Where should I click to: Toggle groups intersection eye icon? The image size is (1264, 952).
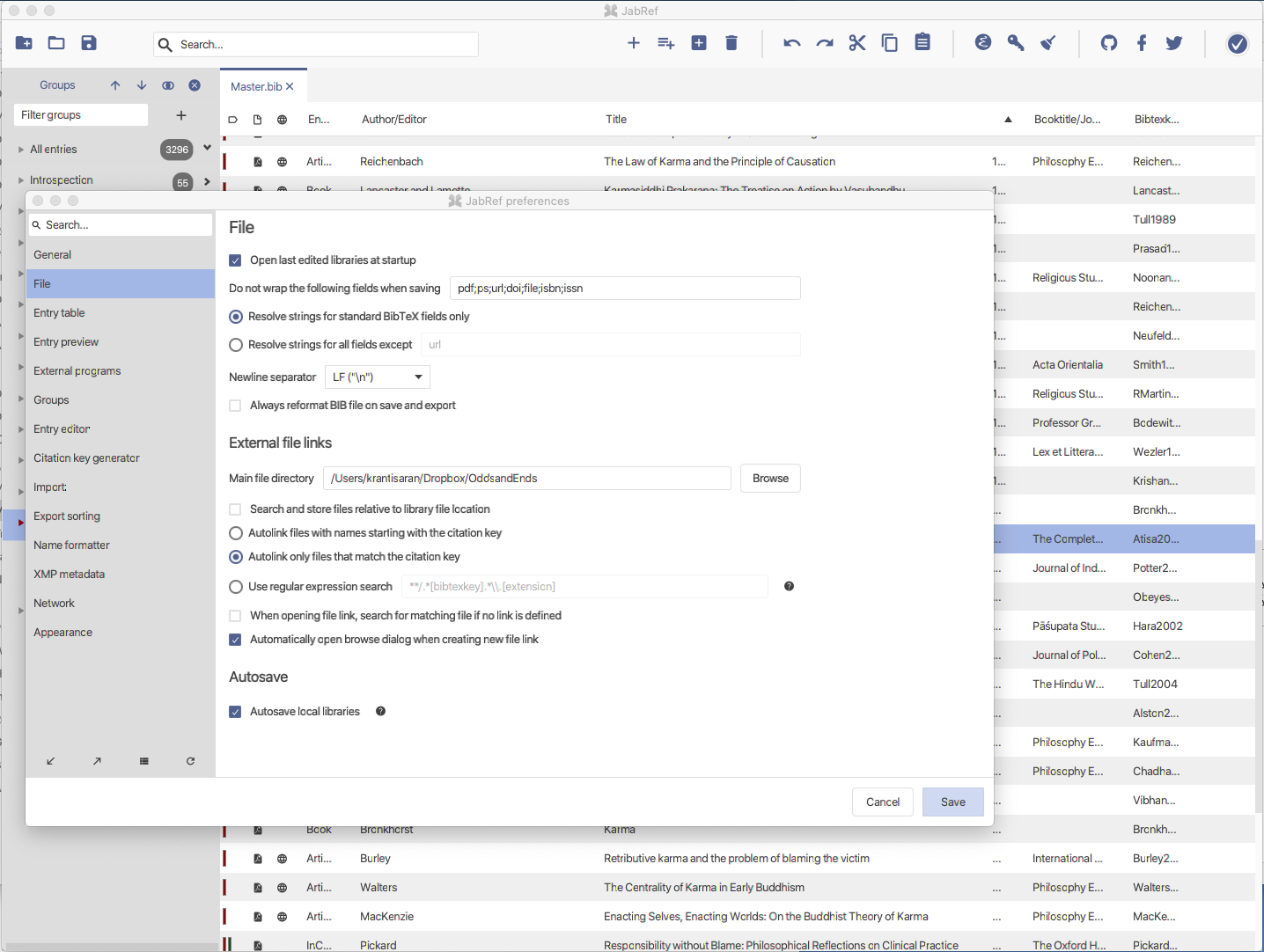tap(168, 85)
